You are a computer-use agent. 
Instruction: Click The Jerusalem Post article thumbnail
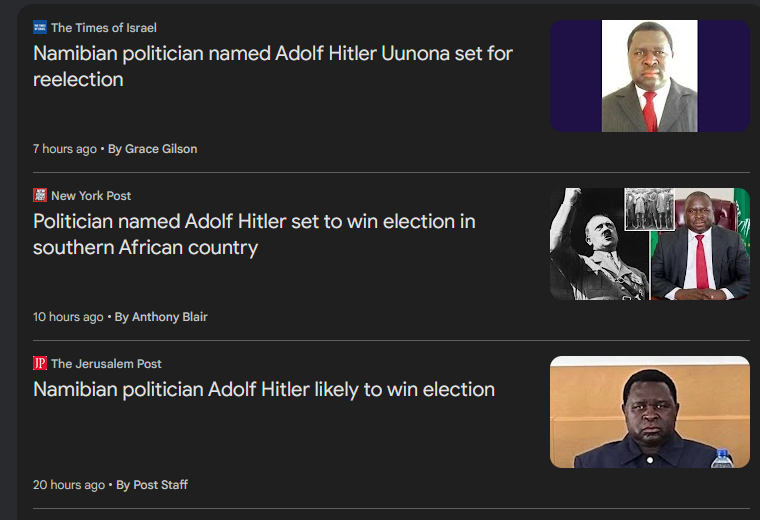click(649, 412)
